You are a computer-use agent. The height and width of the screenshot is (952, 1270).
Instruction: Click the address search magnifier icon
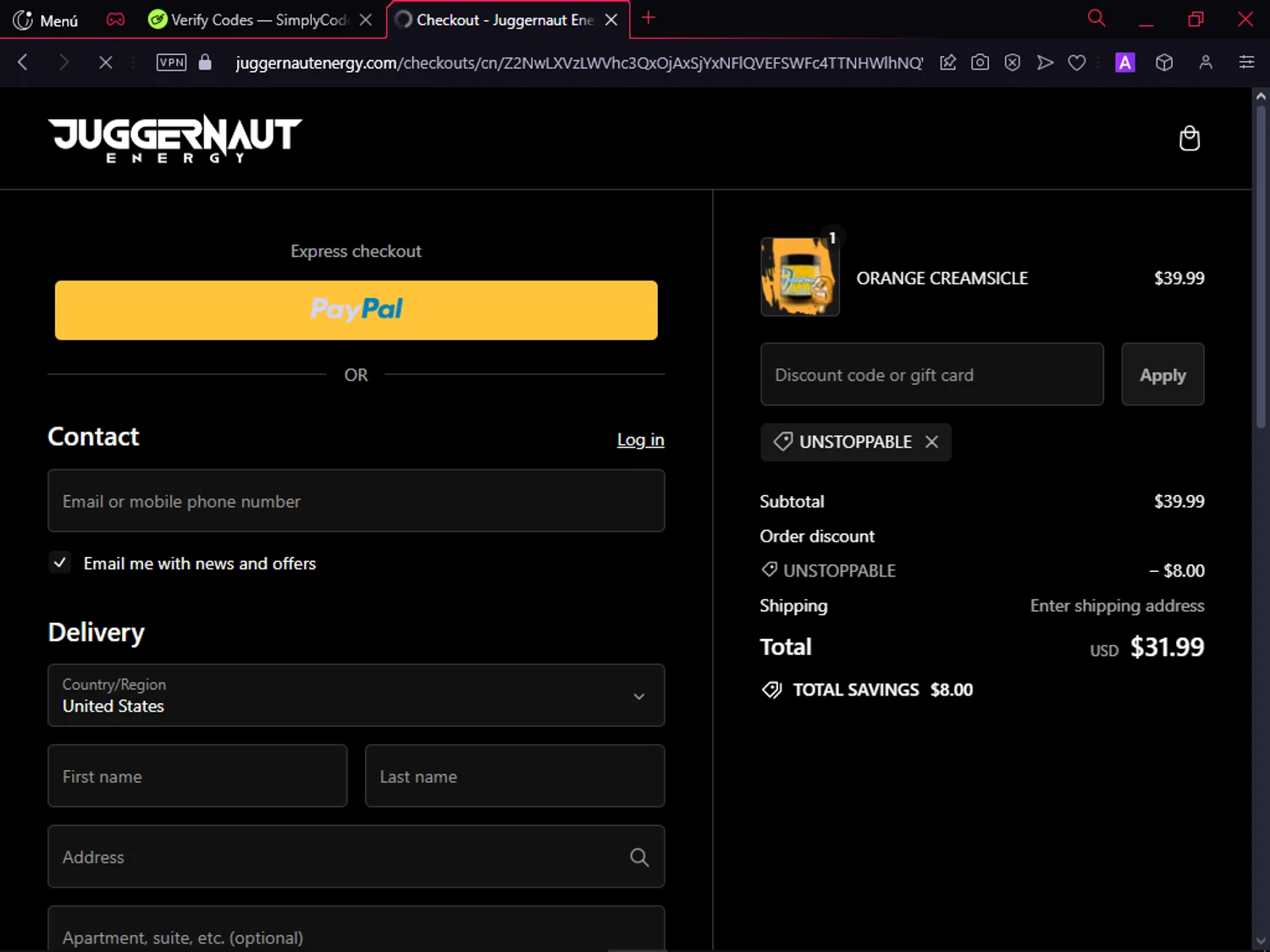tap(639, 857)
